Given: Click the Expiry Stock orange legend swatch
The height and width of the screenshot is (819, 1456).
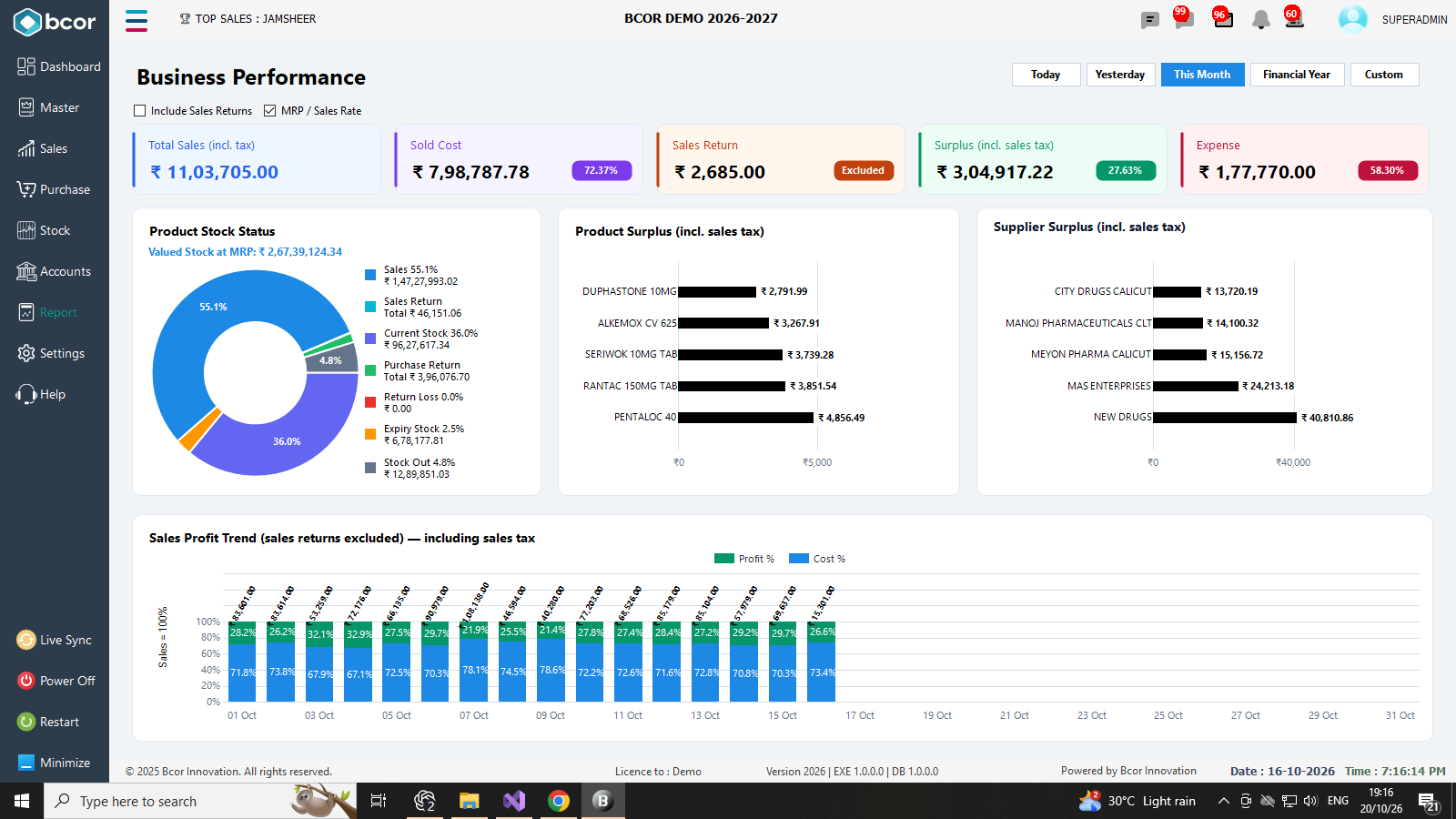Looking at the screenshot, I should (x=370, y=434).
